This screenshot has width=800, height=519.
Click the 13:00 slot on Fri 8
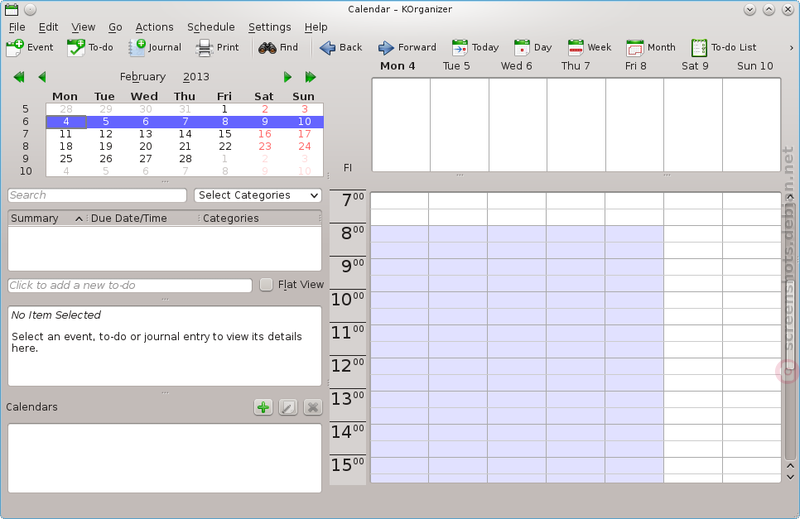[634, 399]
